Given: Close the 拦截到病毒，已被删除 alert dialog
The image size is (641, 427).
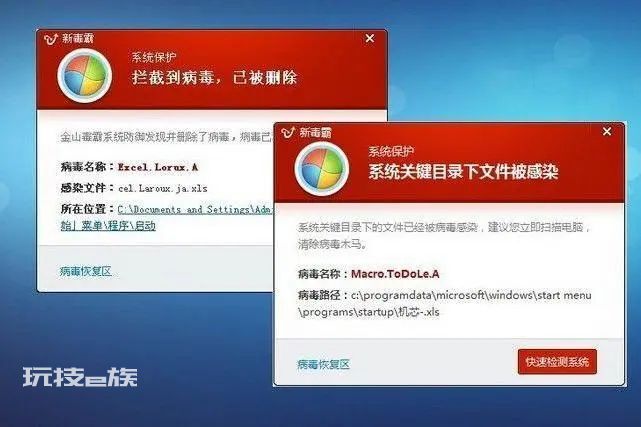Looking at the screenshot, I should tap(370, 38).
